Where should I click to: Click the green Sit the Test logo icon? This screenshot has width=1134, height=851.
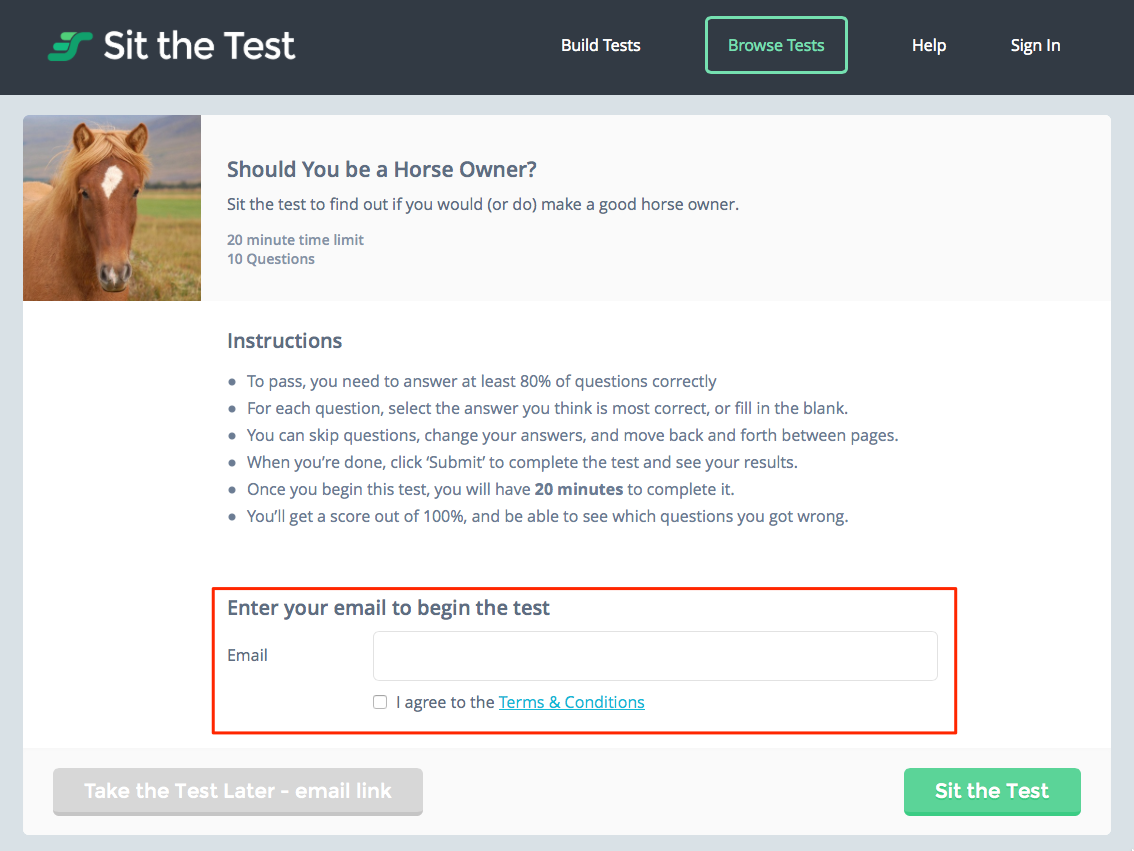70,46
